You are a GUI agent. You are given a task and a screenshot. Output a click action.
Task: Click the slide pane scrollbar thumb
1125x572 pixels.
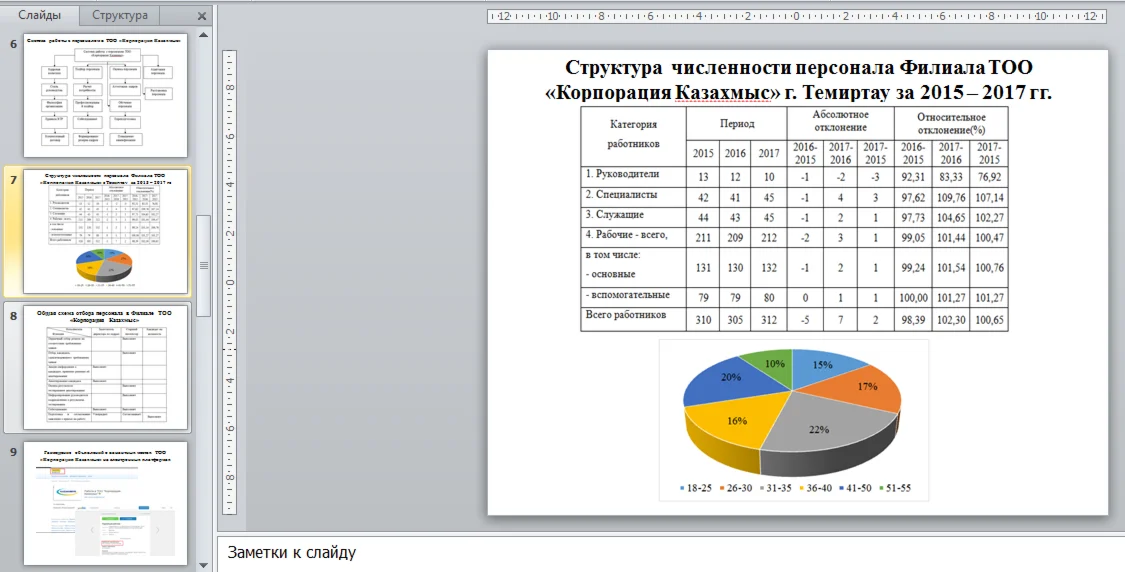[204, 265]
